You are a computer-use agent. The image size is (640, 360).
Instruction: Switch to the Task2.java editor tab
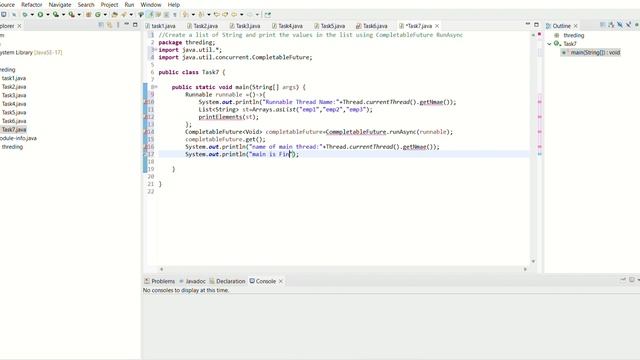click(202, 26)
